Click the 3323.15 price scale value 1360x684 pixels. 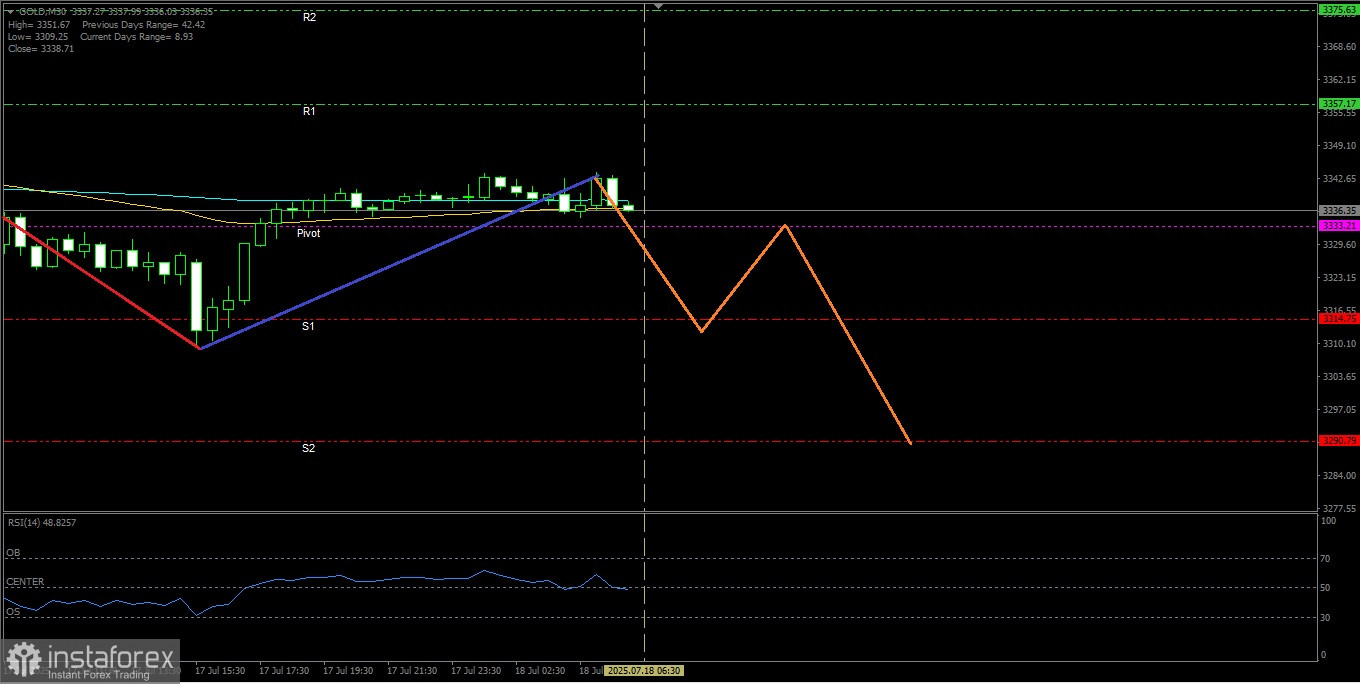point(1338,277)
